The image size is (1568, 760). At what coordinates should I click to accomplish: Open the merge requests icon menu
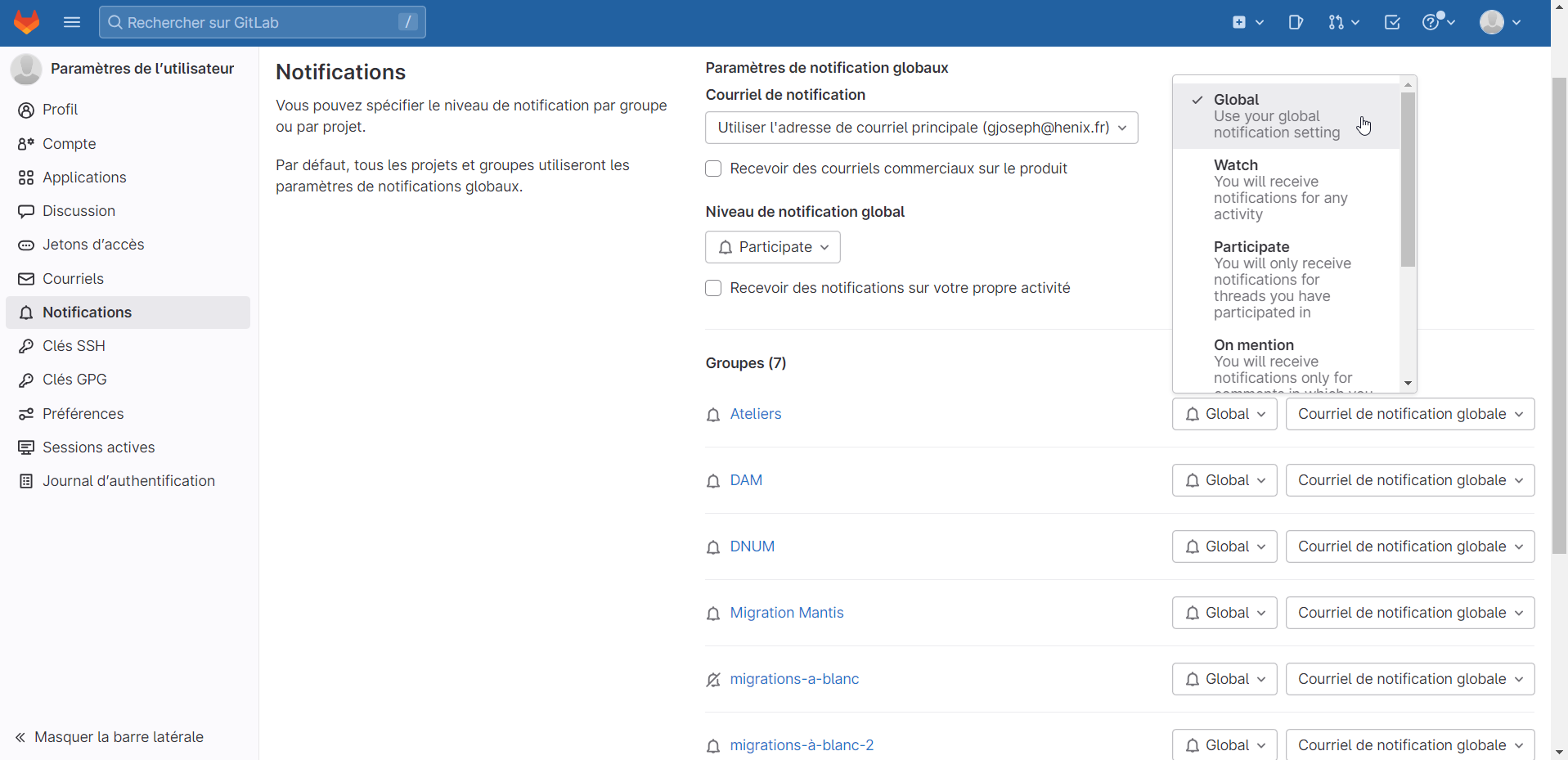(1343, 22)
